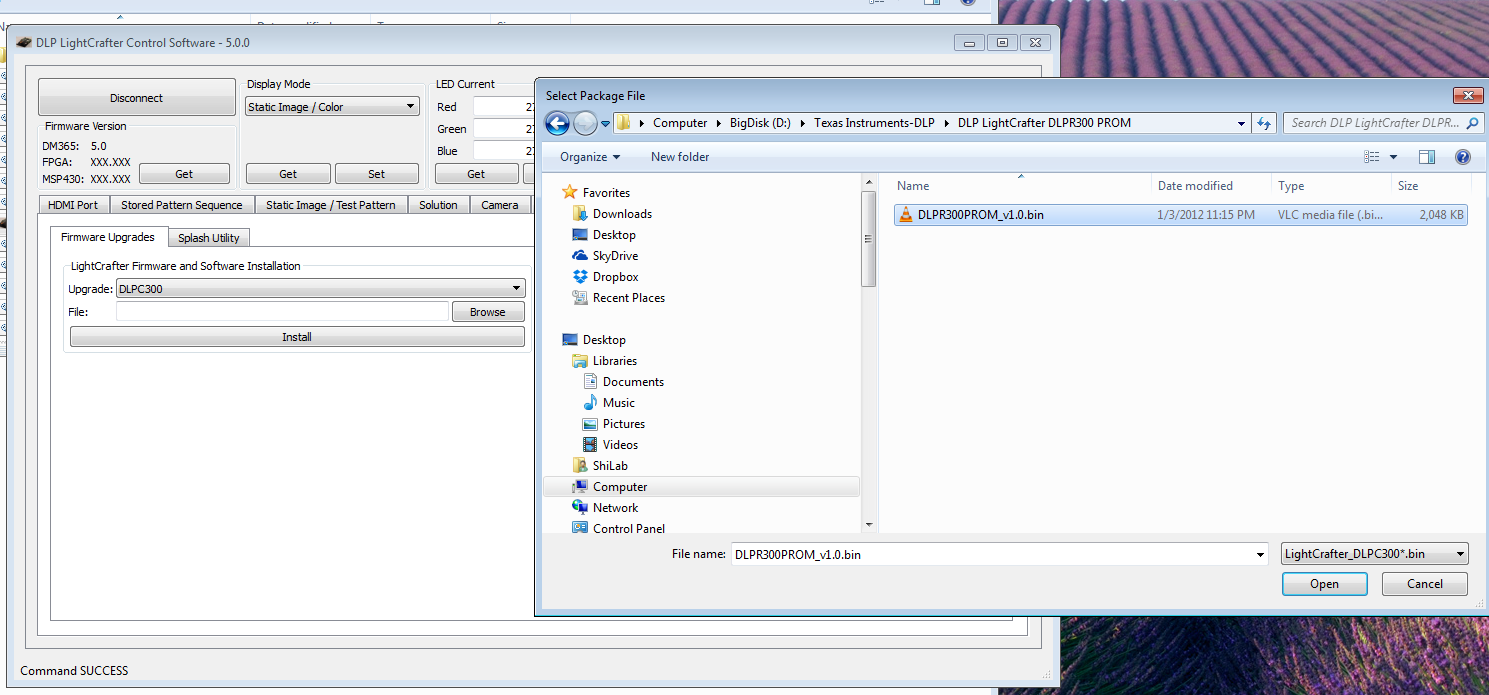Switch to Stored Pattern Sequence tab

[182, 205]
